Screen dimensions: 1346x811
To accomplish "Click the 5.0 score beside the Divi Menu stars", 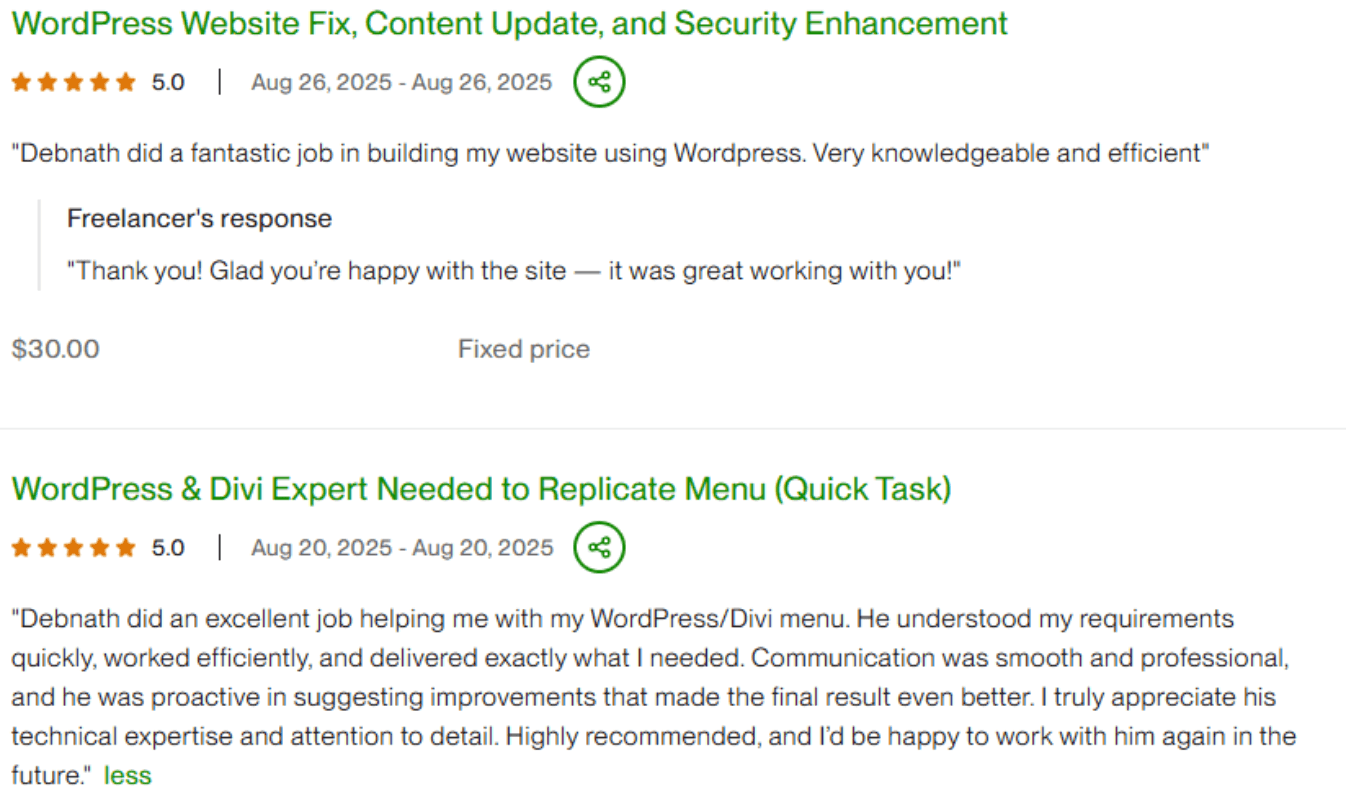I will click(168, 548).
